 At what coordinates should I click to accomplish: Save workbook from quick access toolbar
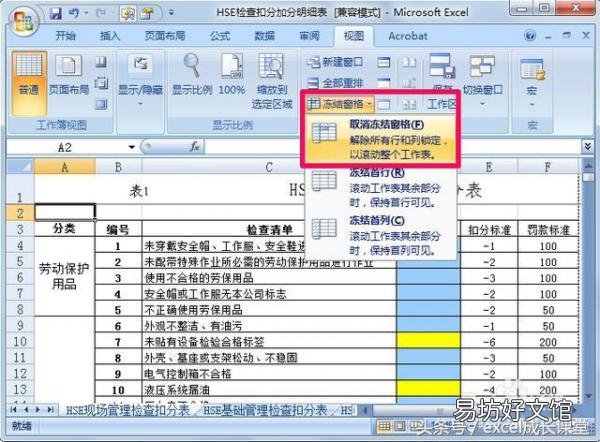click(56, 14)
